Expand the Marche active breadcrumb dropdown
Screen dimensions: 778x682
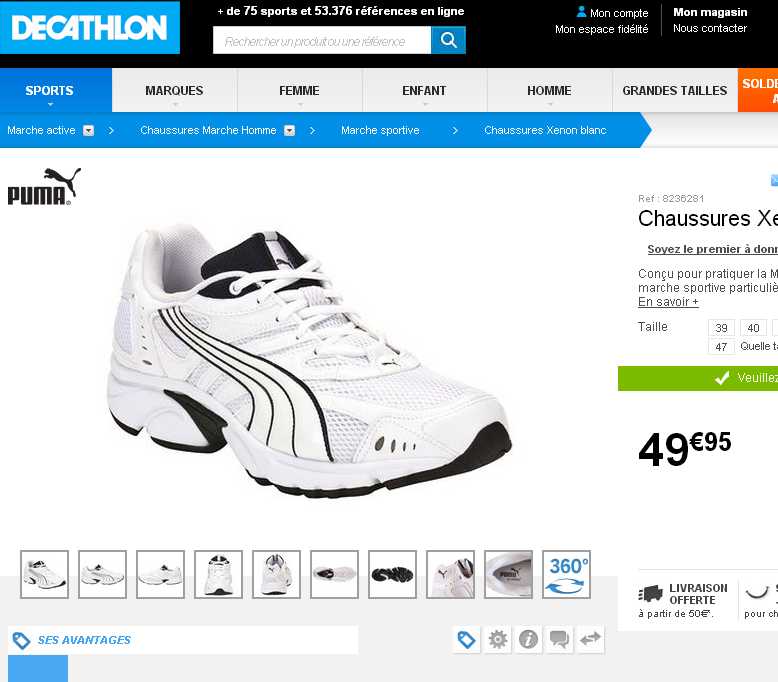(88, 130)
